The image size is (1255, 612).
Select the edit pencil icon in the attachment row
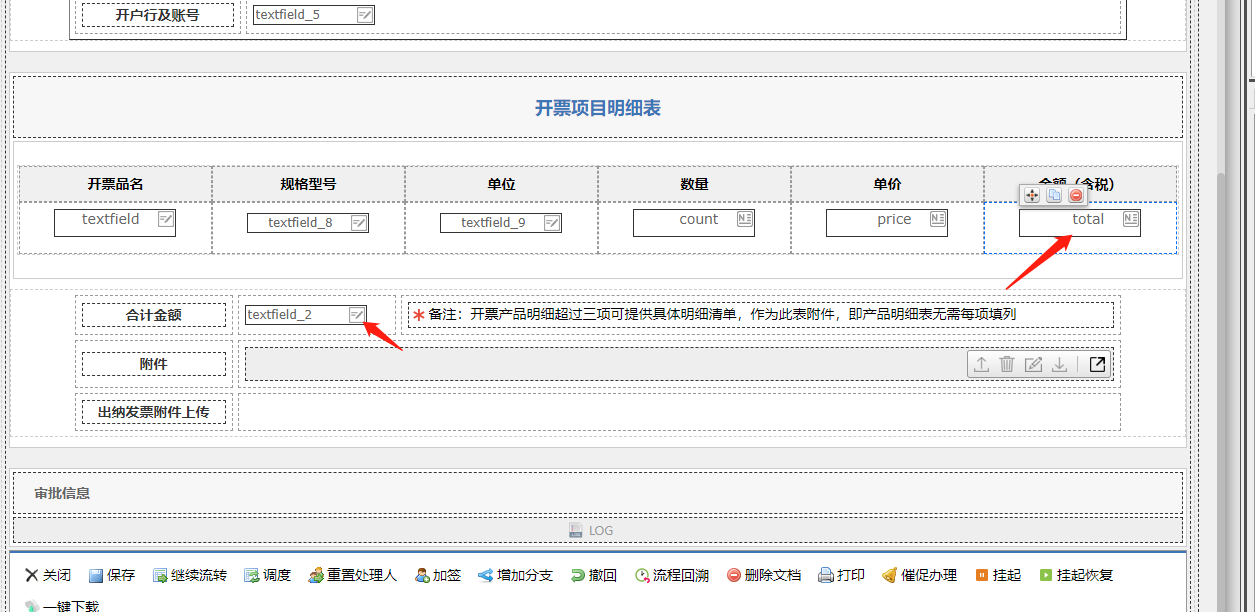coord(1033,364)
